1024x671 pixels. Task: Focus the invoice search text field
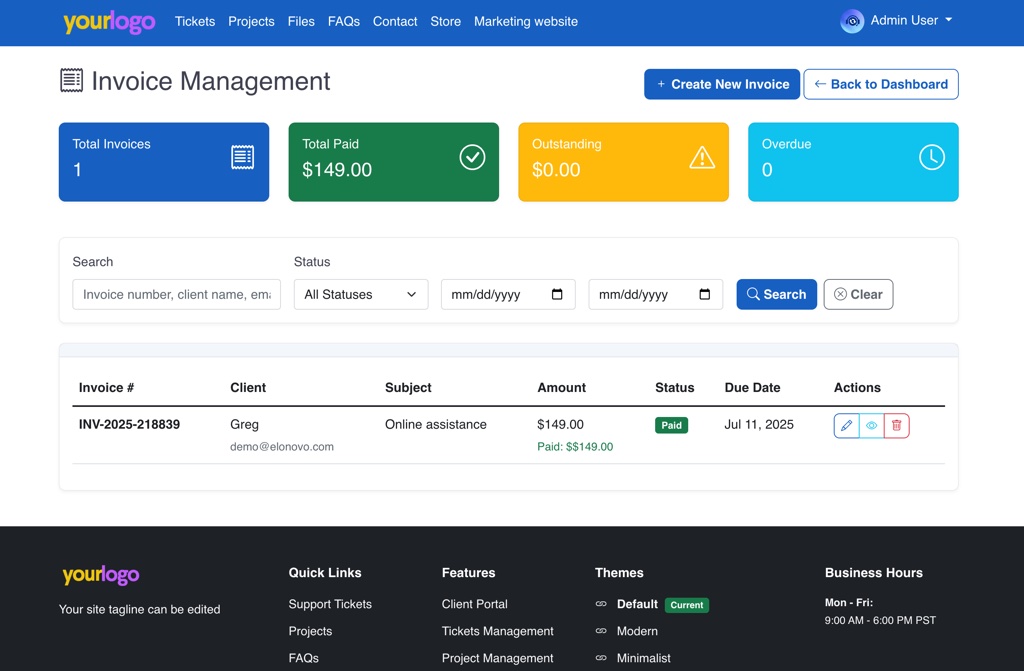pyautogui.click(x=176, y=294)
